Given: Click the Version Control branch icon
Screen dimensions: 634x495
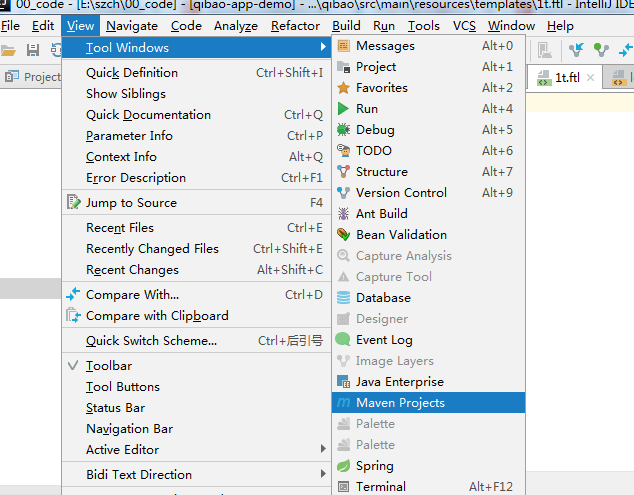Looking at the screenshot, I should [343, 192].
